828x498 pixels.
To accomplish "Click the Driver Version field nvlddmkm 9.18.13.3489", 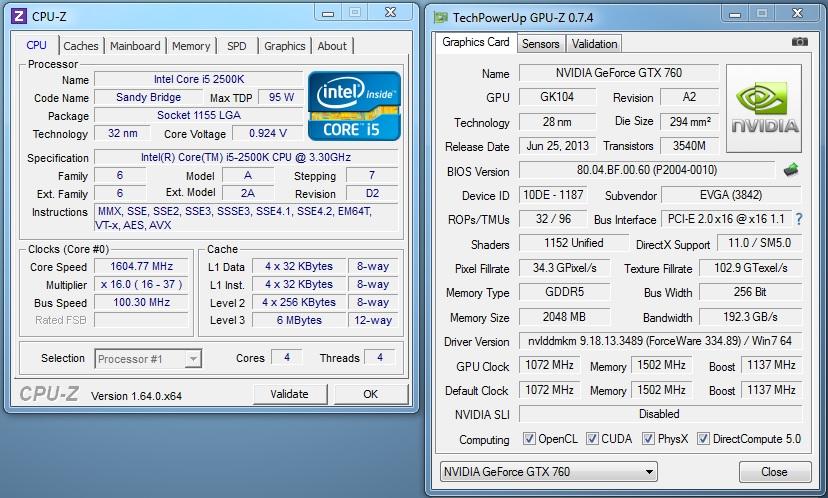I will click(x=660, y=341).
